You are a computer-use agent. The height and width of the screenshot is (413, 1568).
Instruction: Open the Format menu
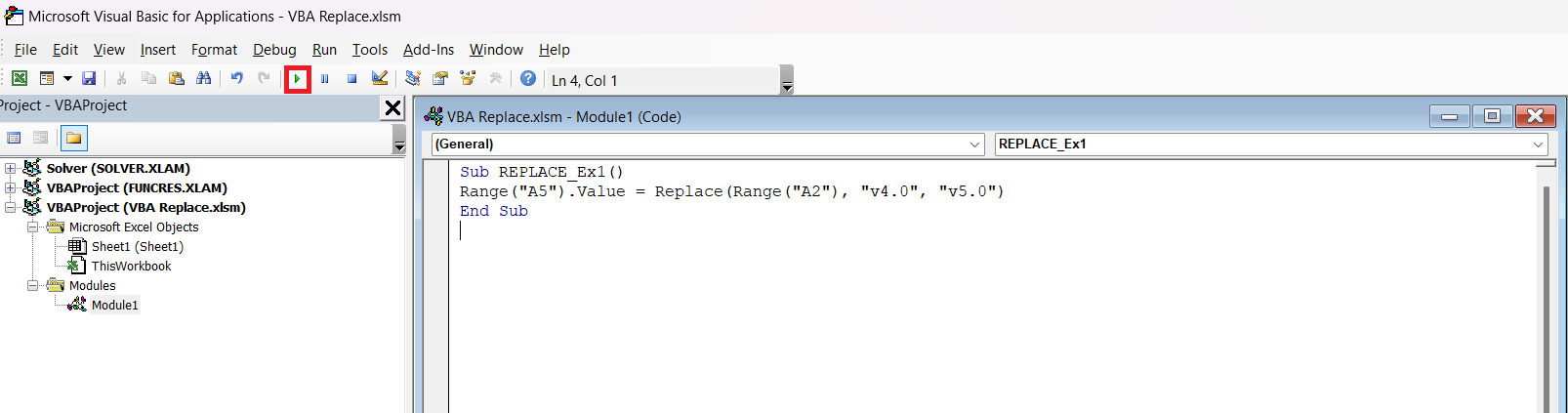(214, 50)
